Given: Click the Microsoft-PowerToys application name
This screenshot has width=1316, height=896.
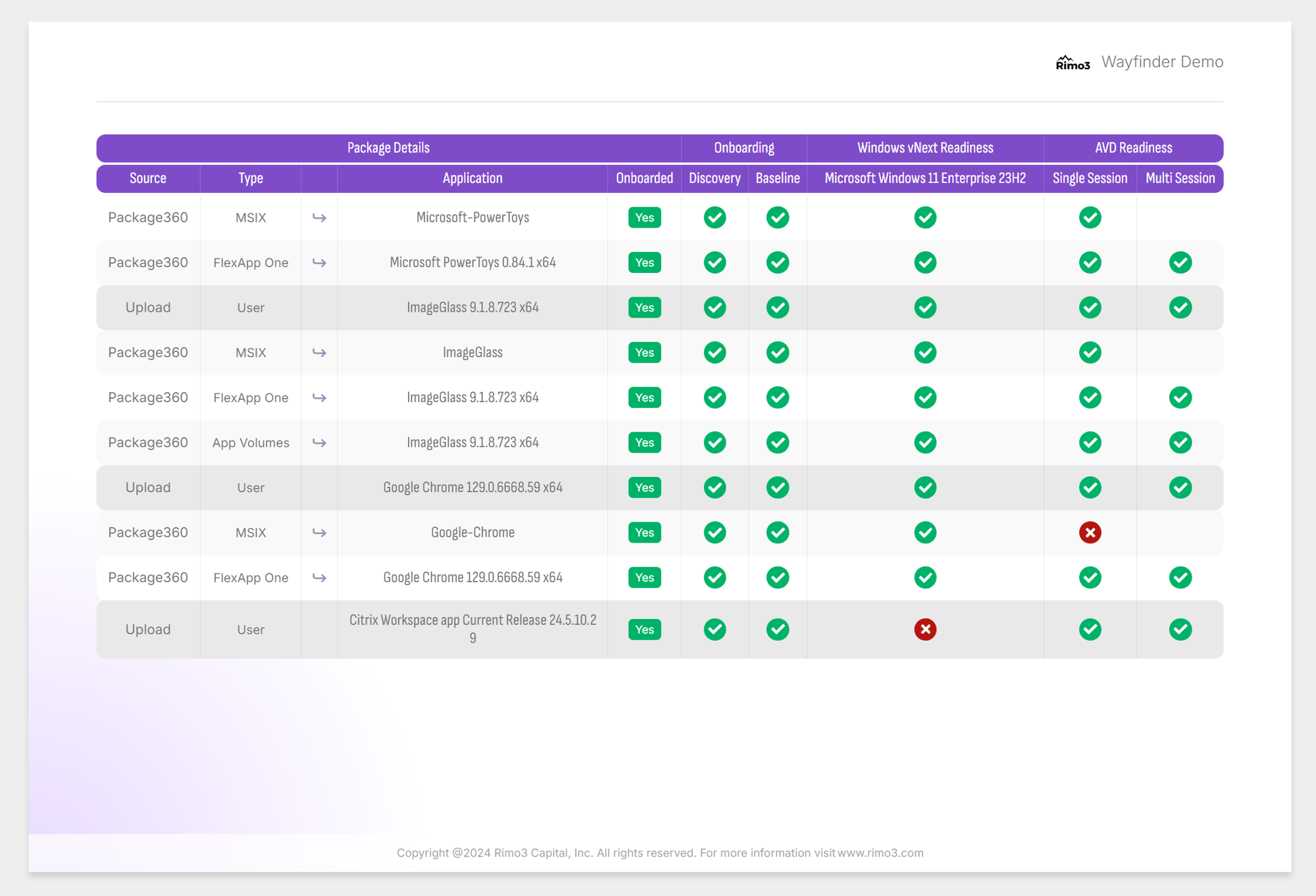Looking at the screenshot, I should pos(472,218).
